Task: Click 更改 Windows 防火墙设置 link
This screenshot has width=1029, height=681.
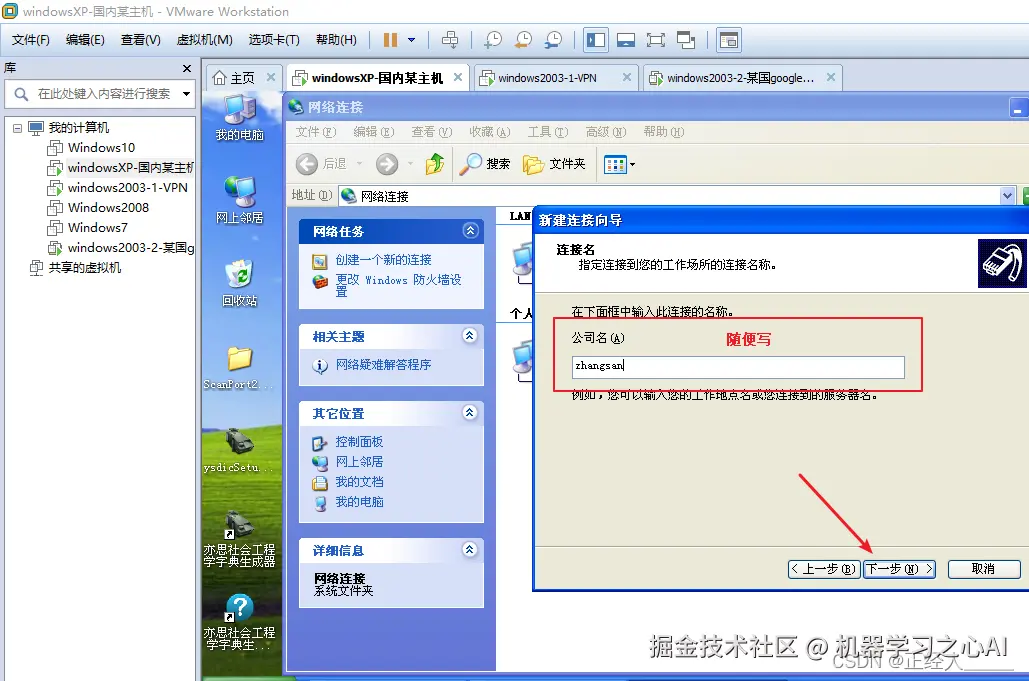Action: [398, 285]
